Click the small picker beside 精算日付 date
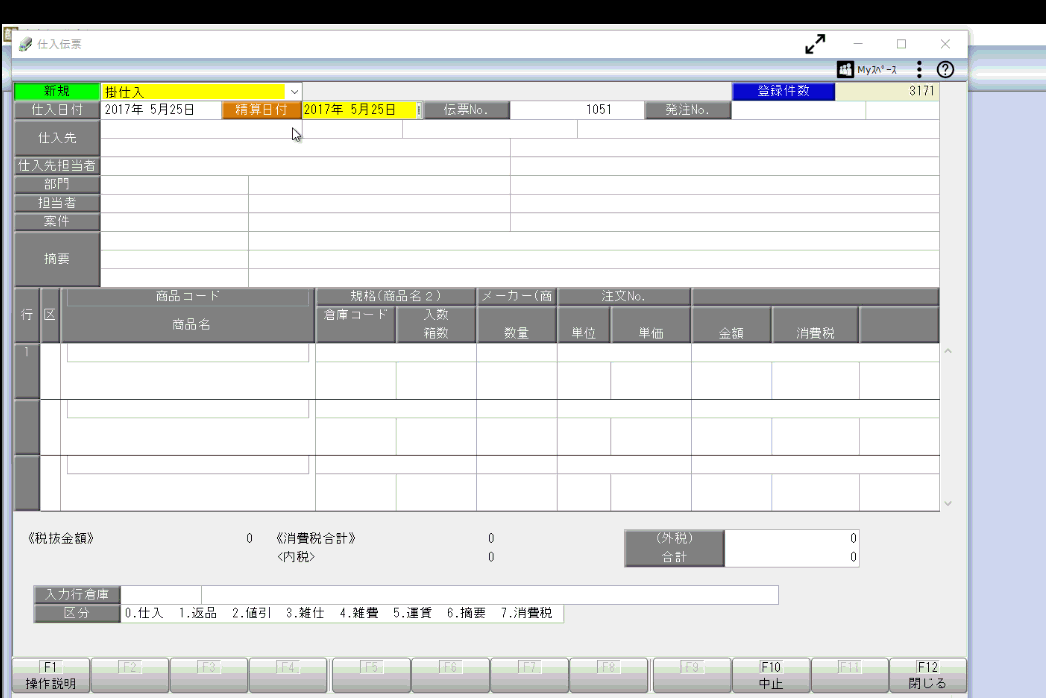Screen dimensions: 1046x698 (x=419, y=110)
